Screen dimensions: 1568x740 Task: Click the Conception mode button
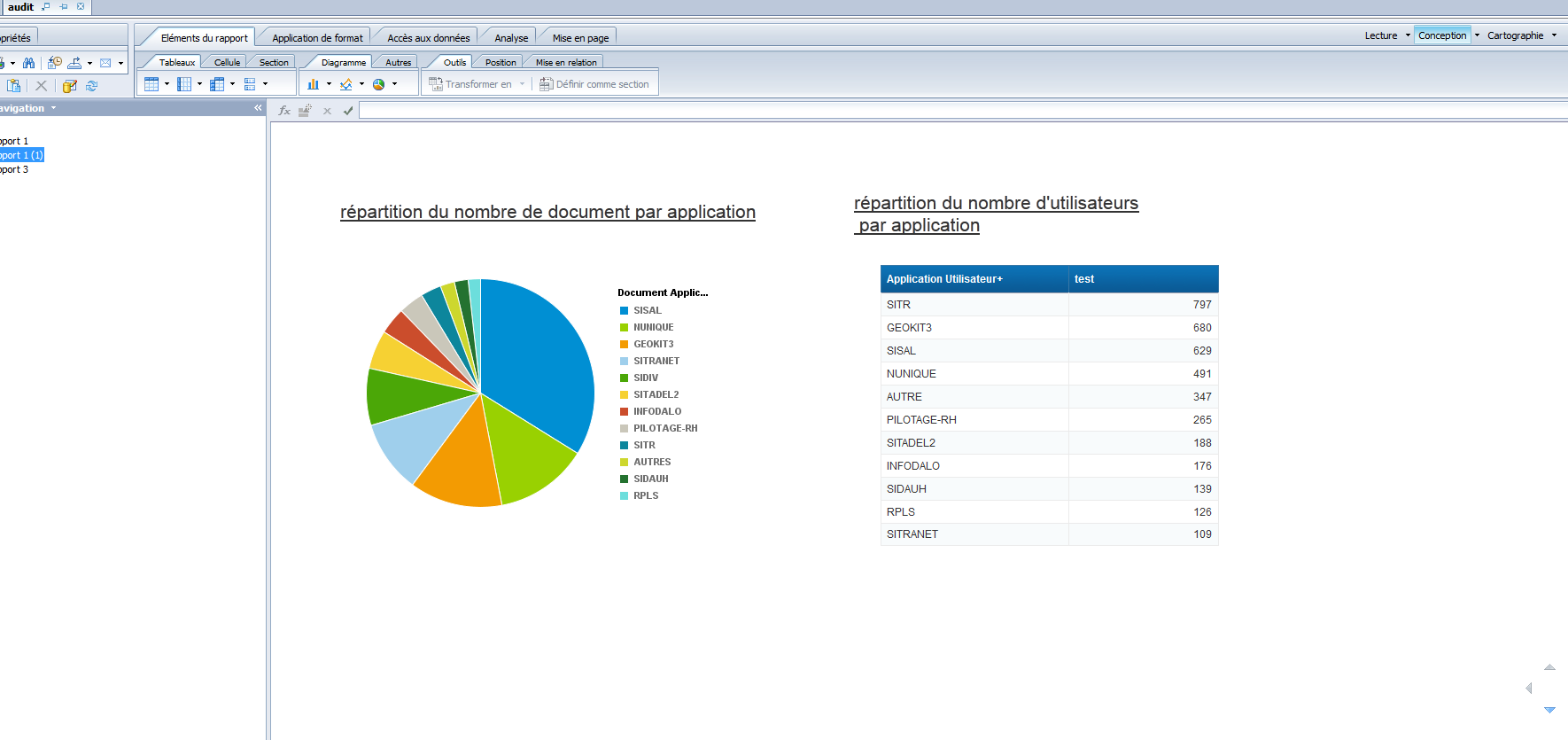click(x=1442, y=35)
